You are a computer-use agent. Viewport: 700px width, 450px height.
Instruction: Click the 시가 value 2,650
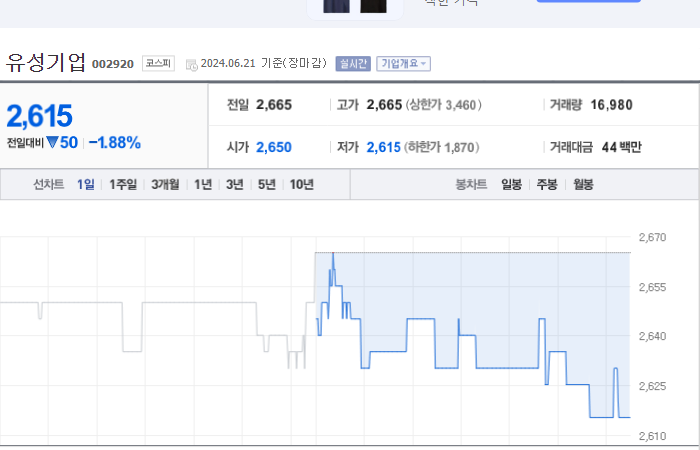point(274,147)
